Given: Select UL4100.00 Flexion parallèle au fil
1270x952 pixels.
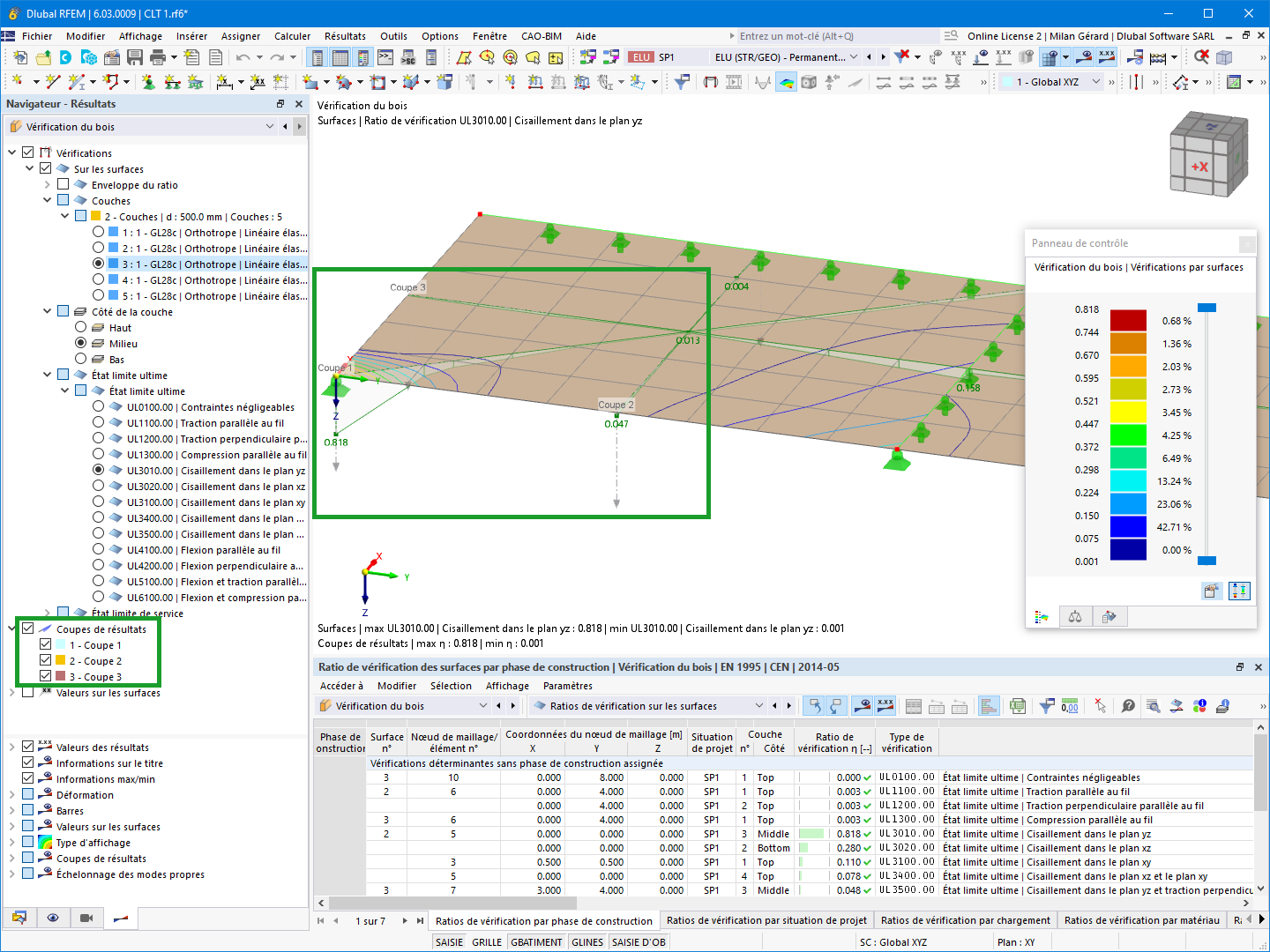Looking at the screenshot, I should click(x=99, y=549).
